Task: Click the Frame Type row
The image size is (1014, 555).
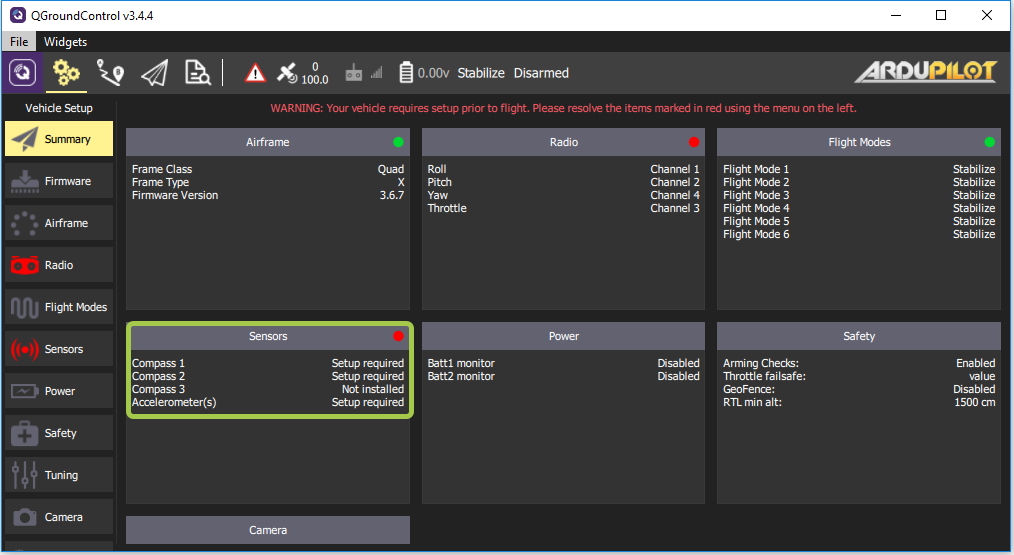Action: pyautogui.click(x=268, y=182)
